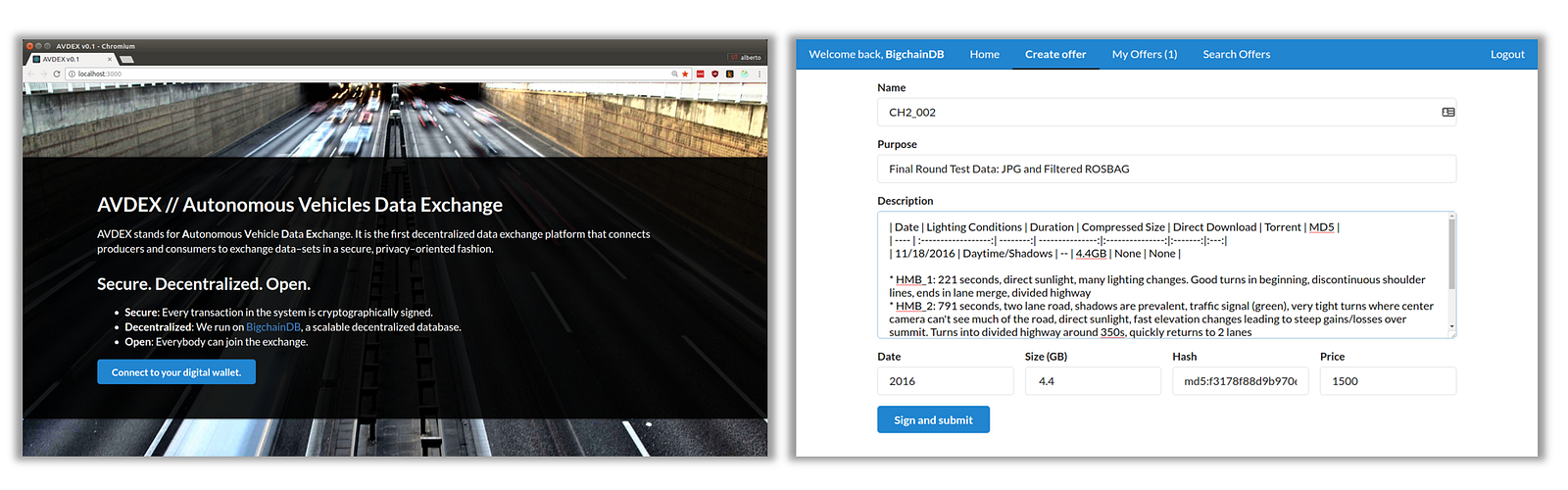This screenshot has width=1568, height=490.
Task: Click the Description label
Action: [906, 201]
